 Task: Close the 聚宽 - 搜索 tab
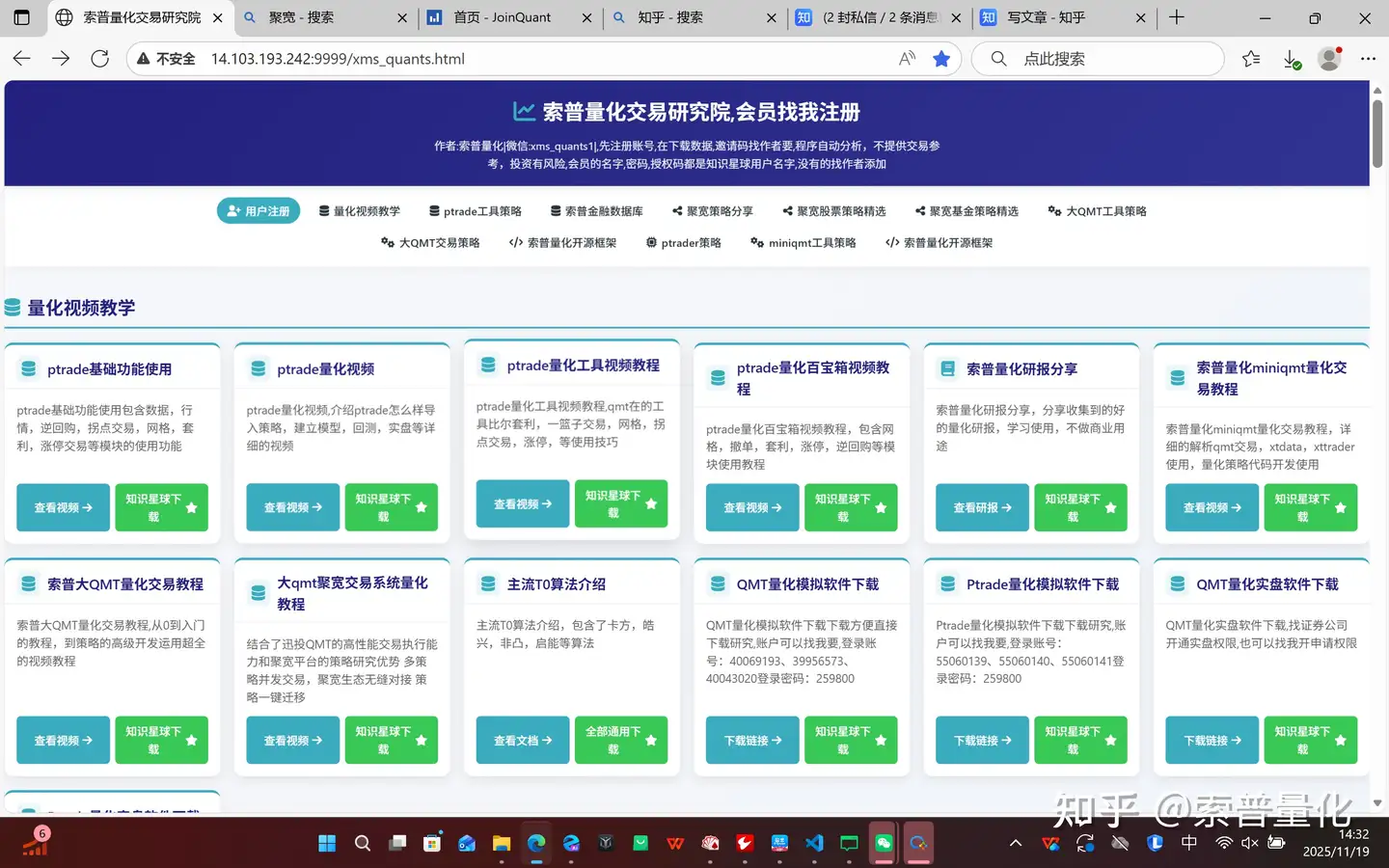coord(402,17)
